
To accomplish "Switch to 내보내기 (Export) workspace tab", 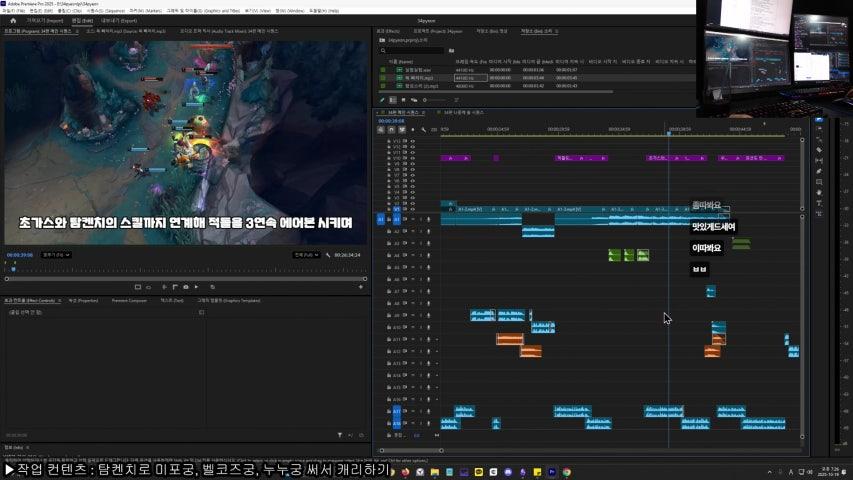I will [x=117, y=20].
